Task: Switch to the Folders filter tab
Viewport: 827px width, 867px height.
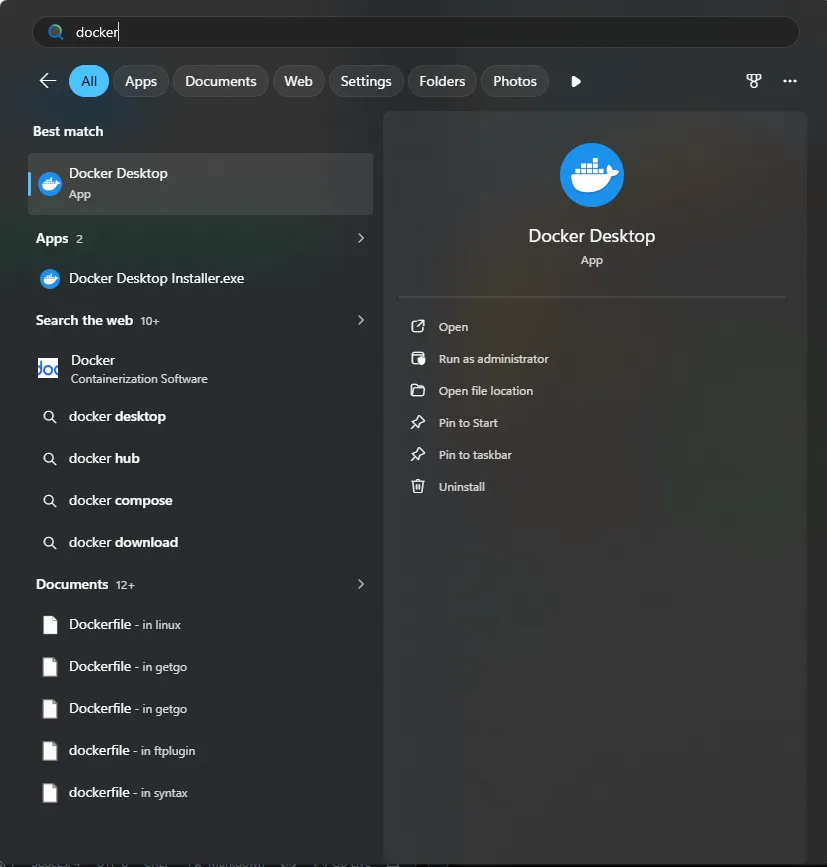Action: click(x=442, y=81)
